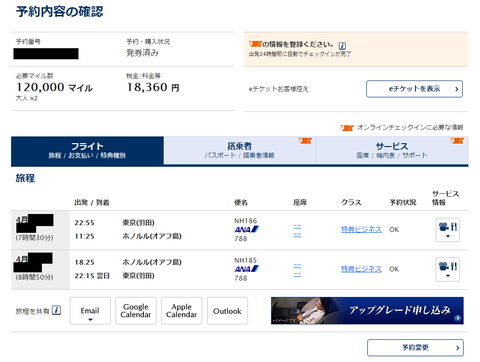Viewport: 480px width, 362px height.
Task: Click the seat icon for flight NH185
Action: 297,270
